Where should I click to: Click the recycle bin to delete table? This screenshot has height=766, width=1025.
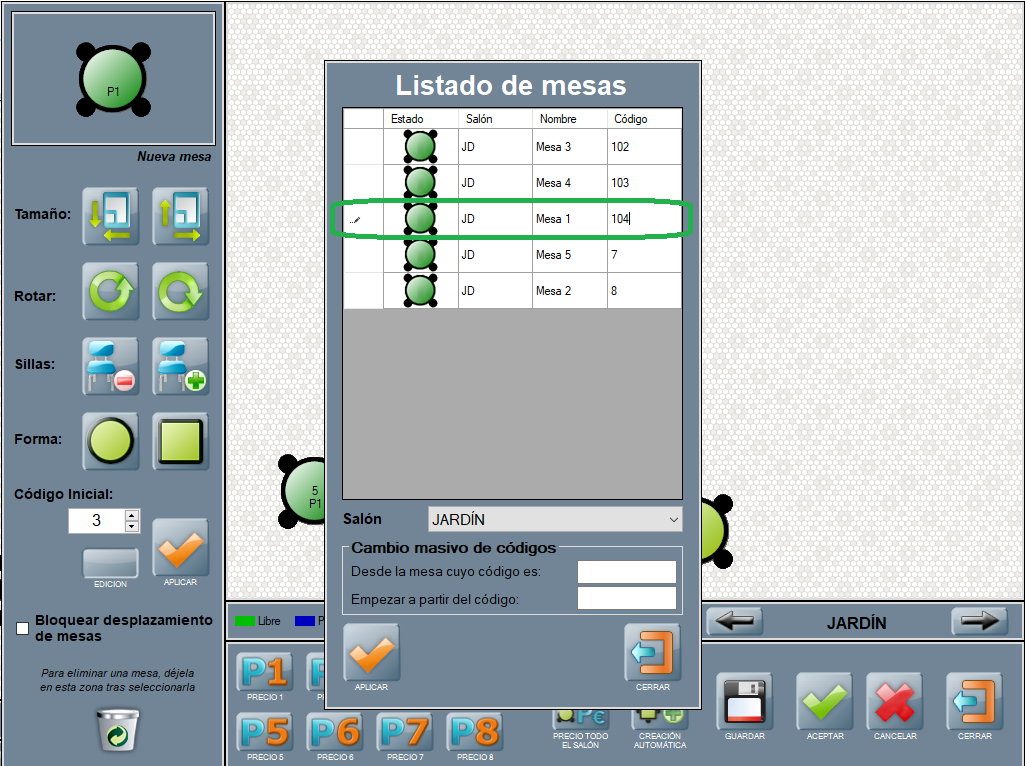[x=117, y=729]
